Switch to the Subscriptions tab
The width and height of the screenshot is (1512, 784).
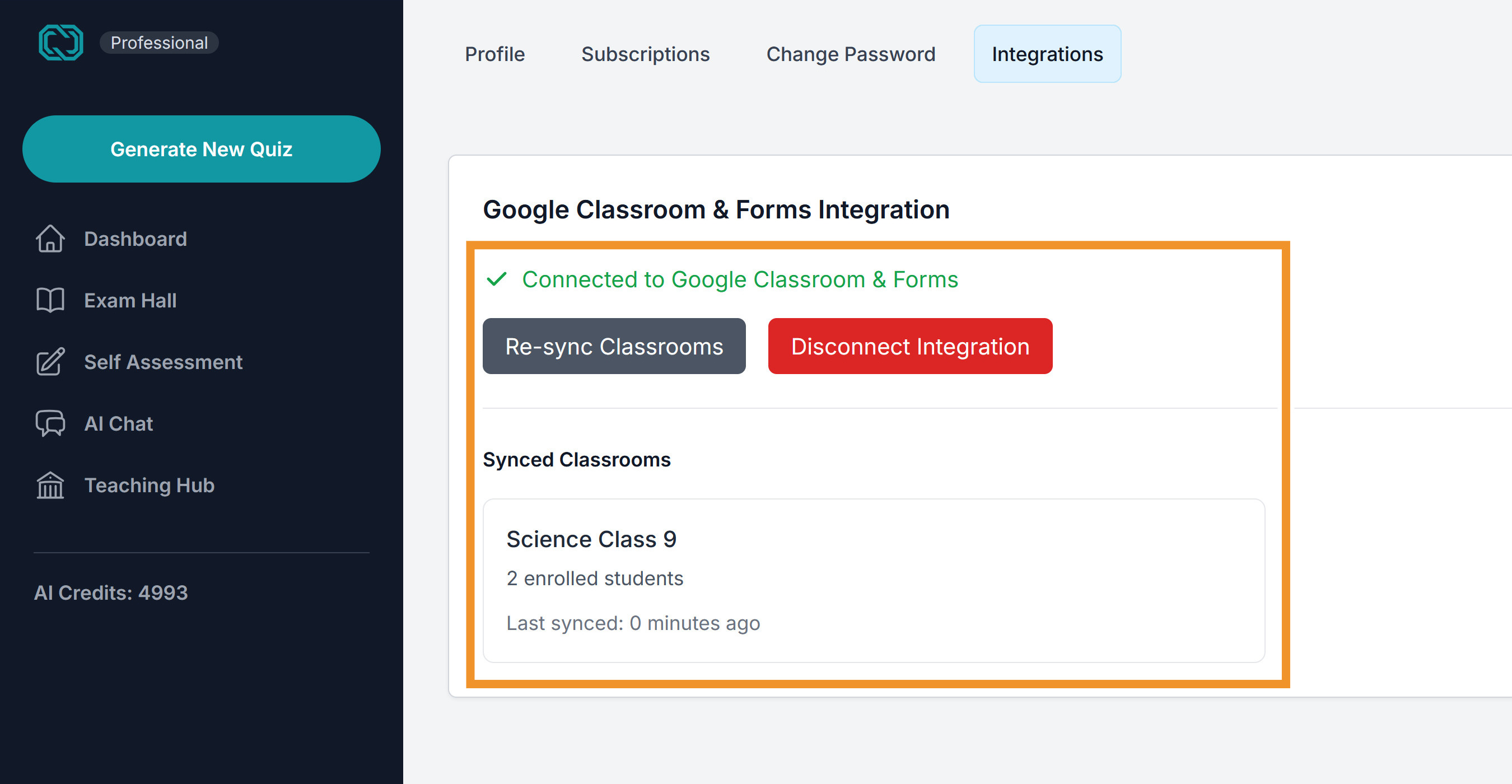(x=646, y=54)
